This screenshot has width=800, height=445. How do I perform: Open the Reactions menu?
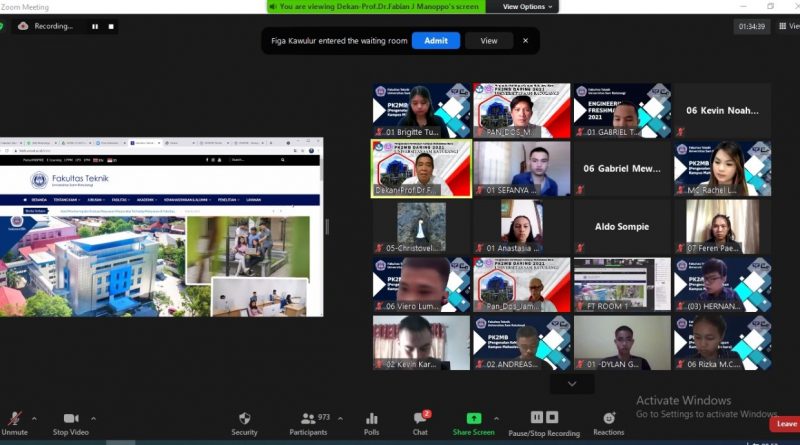click(x=609, y=424)
